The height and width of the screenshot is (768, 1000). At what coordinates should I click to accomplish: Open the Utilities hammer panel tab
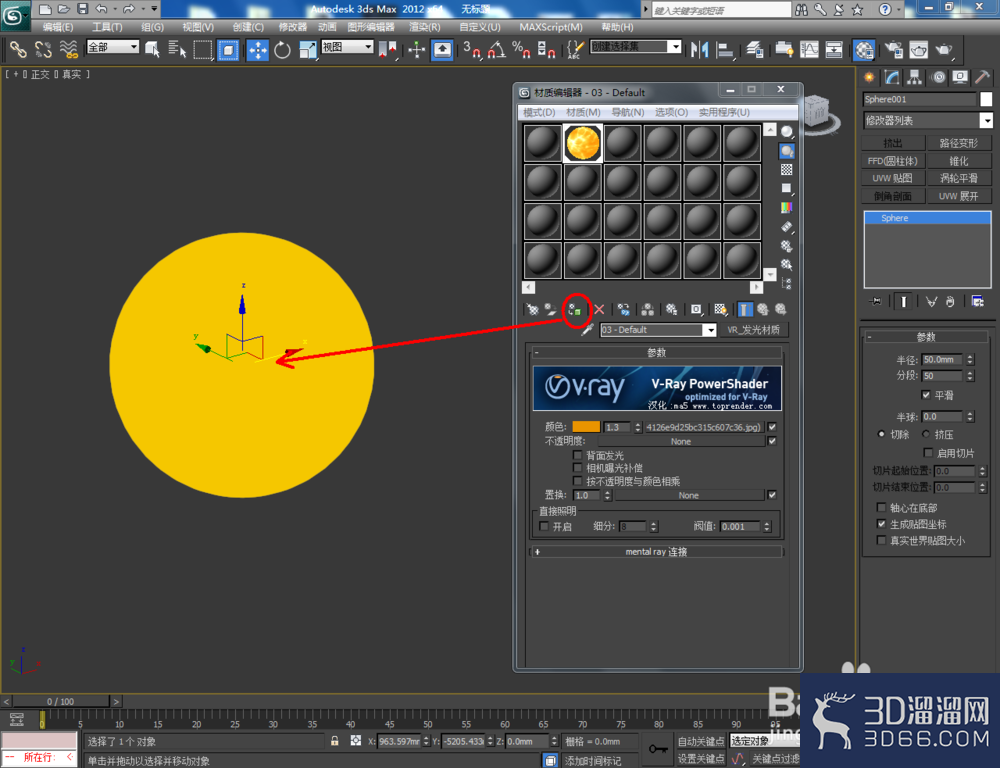pyautogui.click(x=982, y=78)
